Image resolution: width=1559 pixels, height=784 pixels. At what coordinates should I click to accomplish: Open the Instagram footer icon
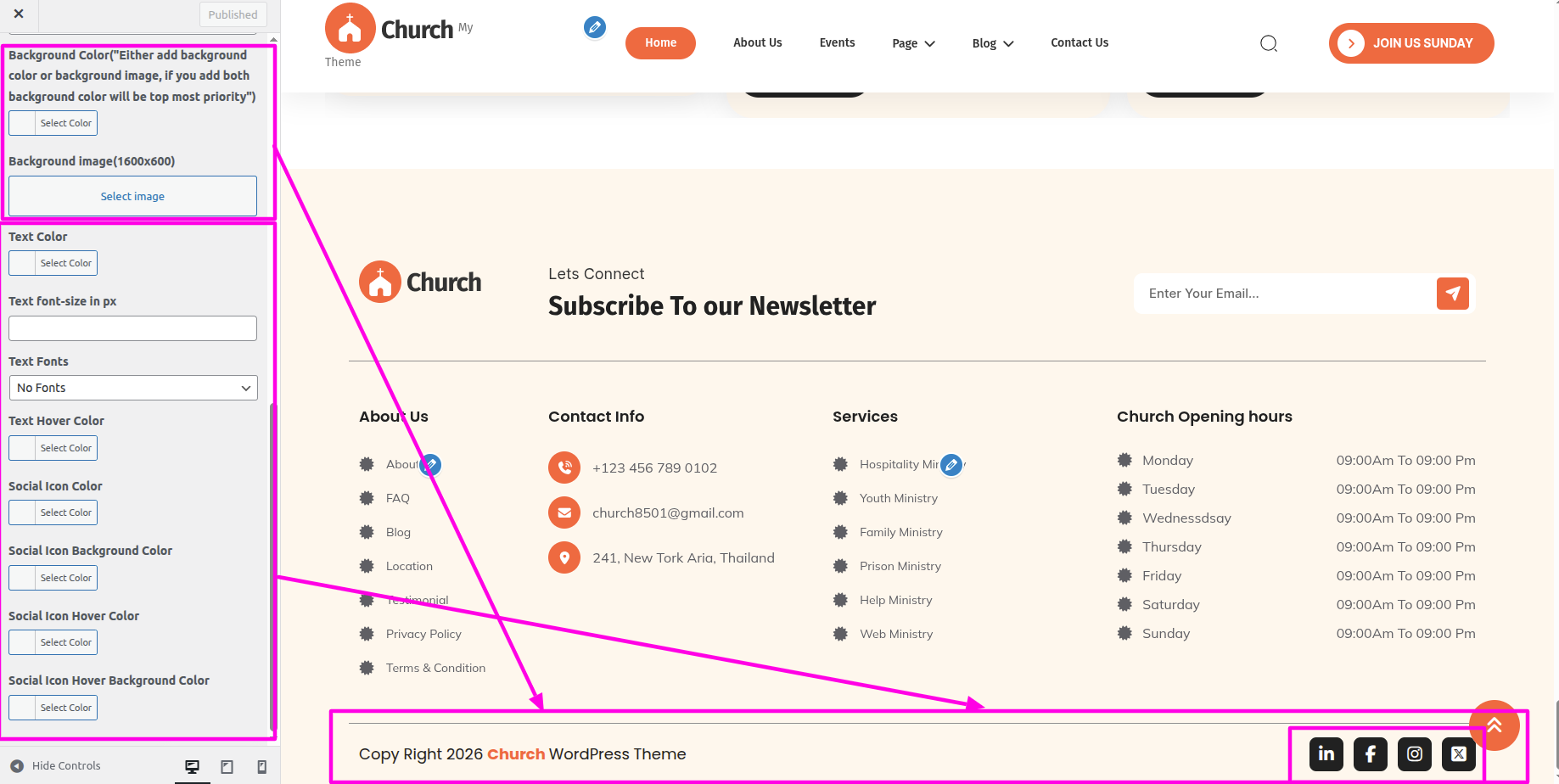1415,753
